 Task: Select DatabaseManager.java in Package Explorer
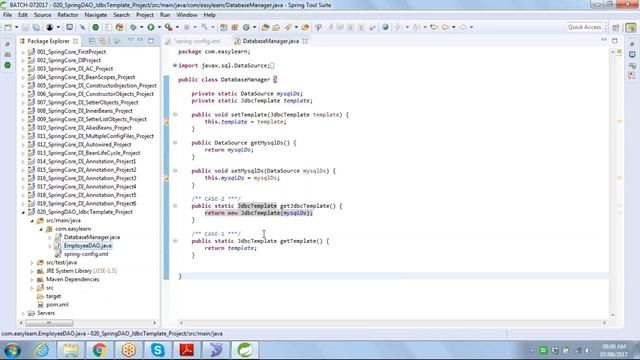92,237
